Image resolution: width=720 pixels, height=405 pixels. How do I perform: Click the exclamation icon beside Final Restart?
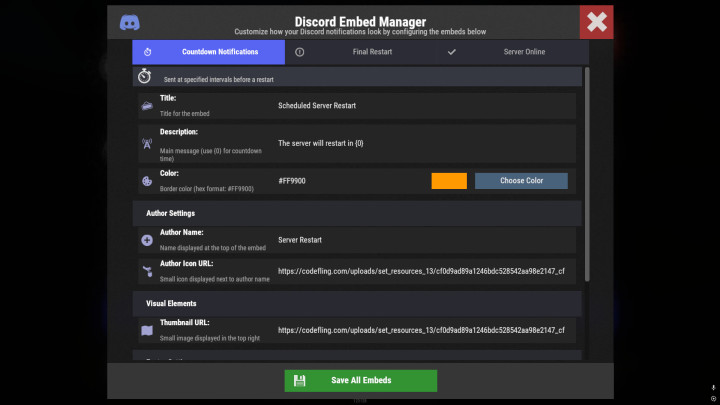coord(299,52)
